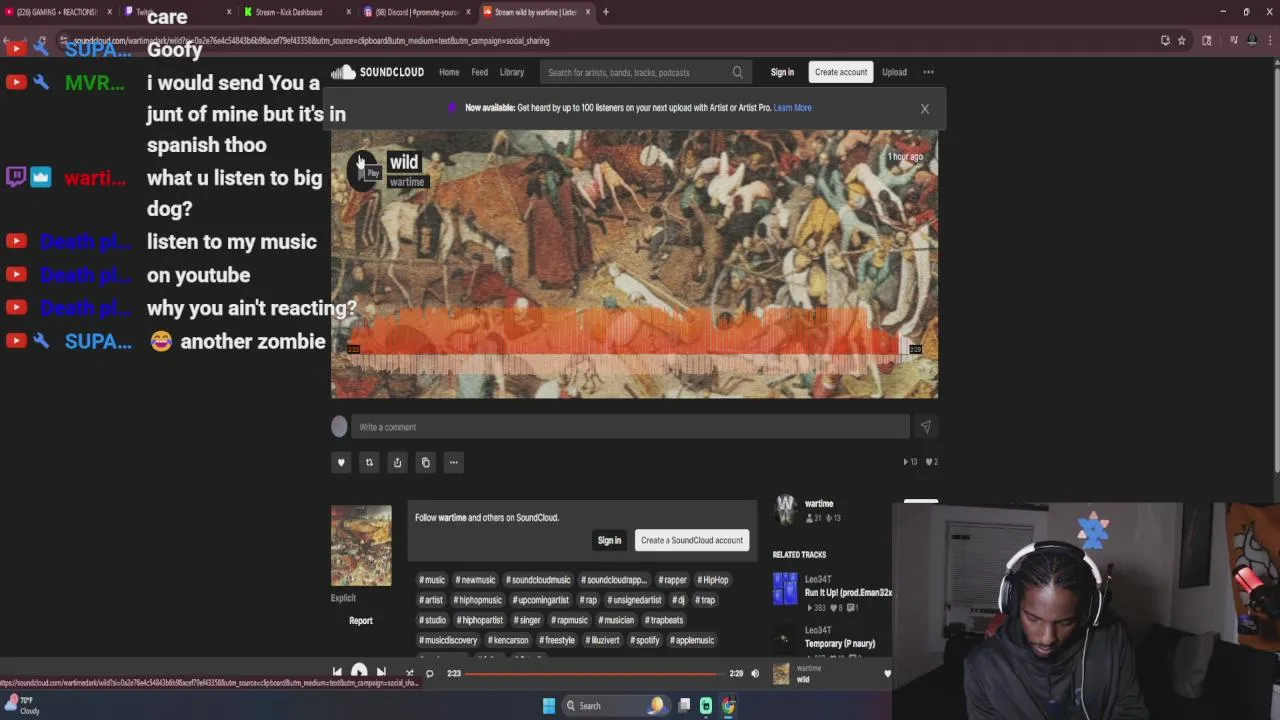Open a new browser tab
The image size is (1280, 720).
click(605, 12)
